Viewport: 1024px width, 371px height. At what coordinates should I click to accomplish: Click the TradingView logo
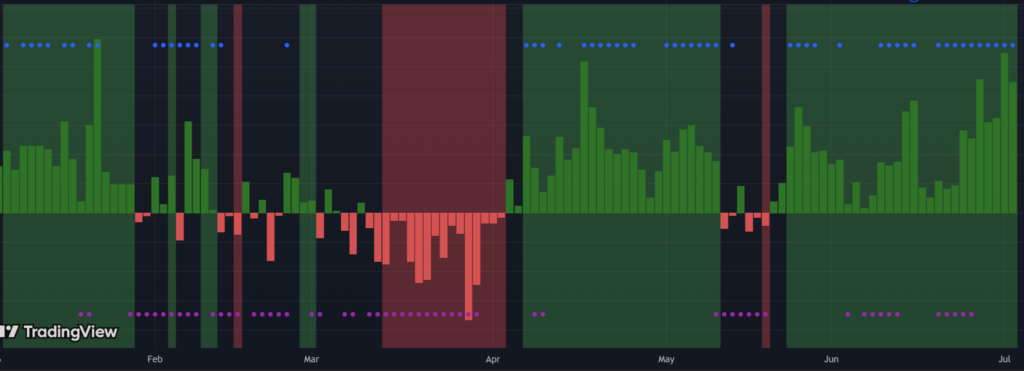(59, 332)
